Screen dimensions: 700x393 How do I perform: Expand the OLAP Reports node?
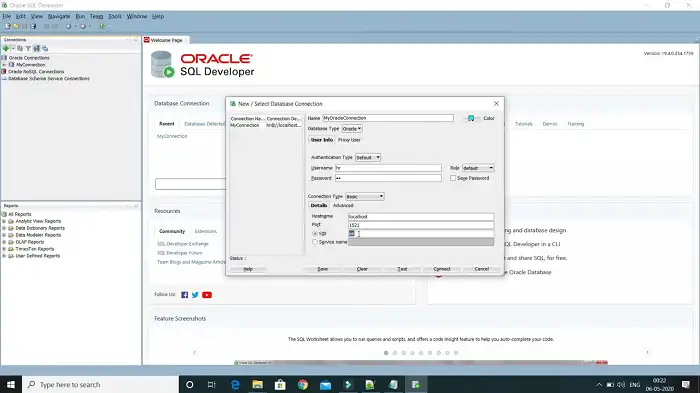pos(4,242)
